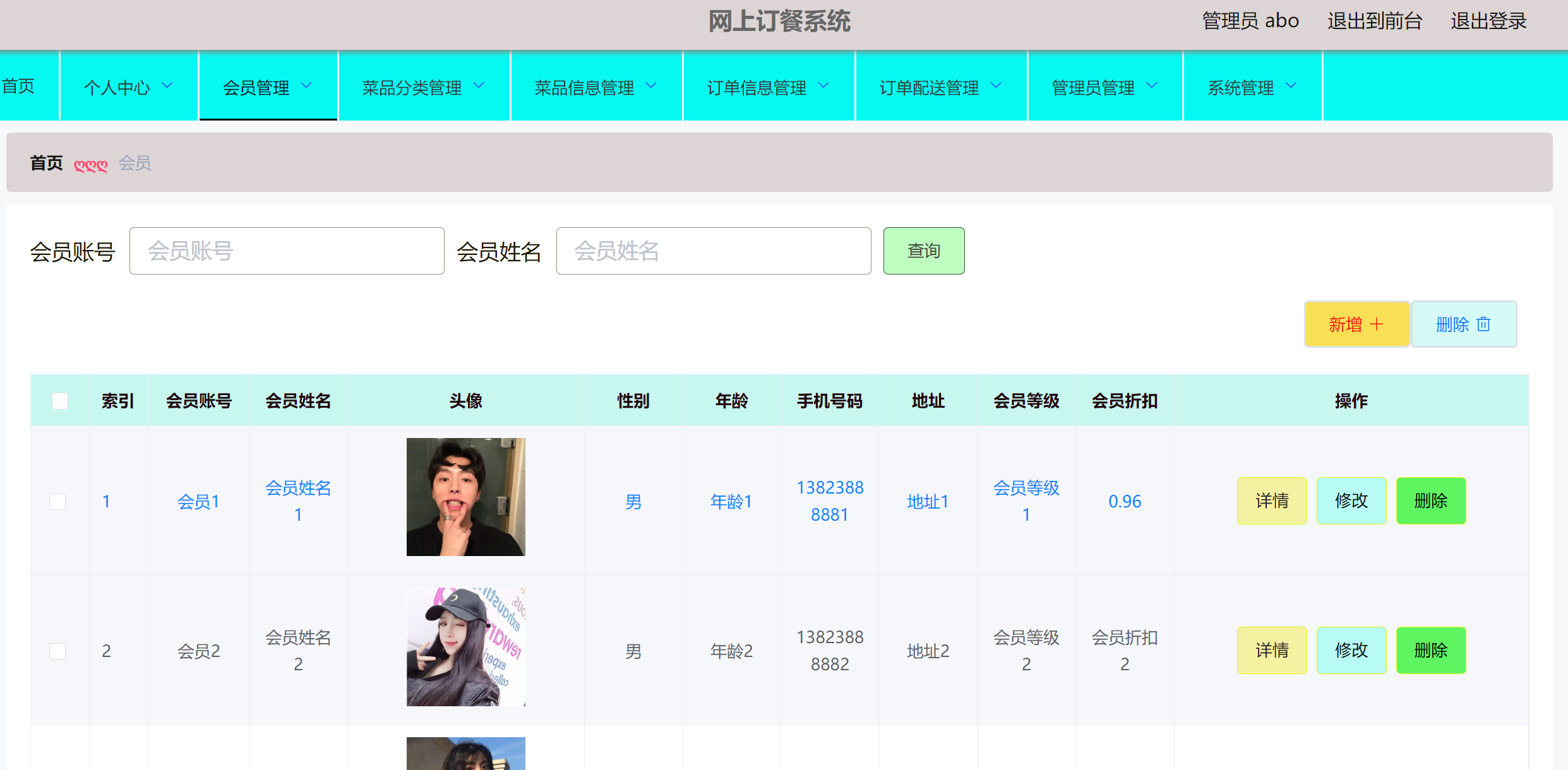Click the 查询 search button
The width and height of the screenshot is (1568, 770).
[923, 251]
